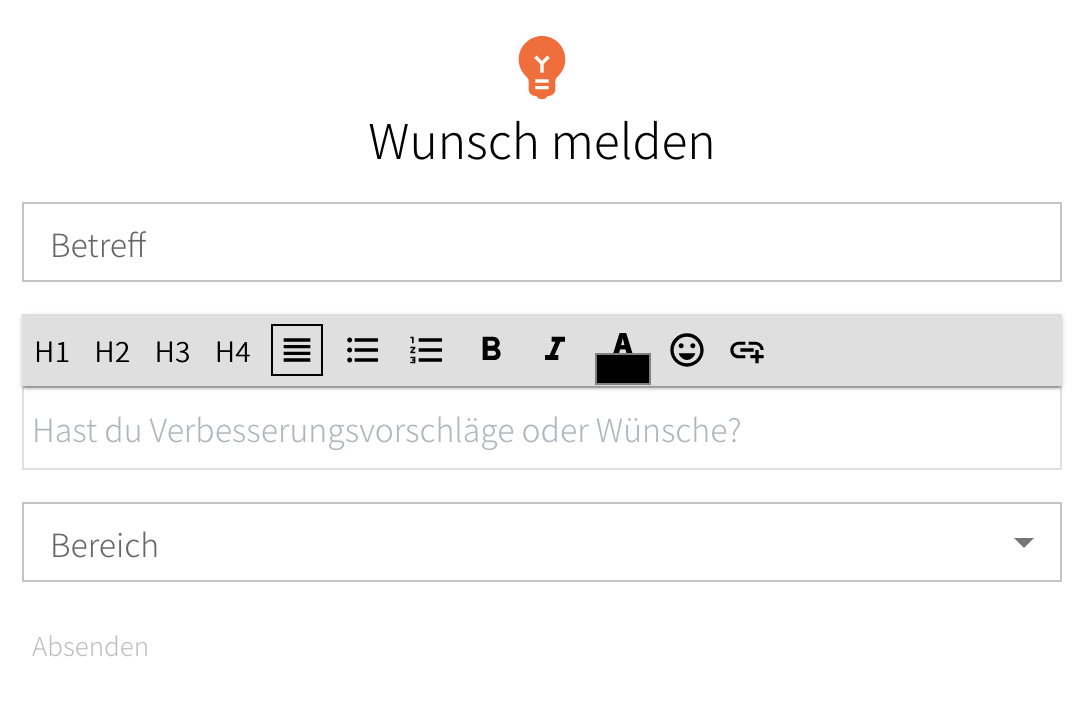Viewport: 1092px width, 702px height.
Task: Toggle italic formatting
Action: [554, 349]
